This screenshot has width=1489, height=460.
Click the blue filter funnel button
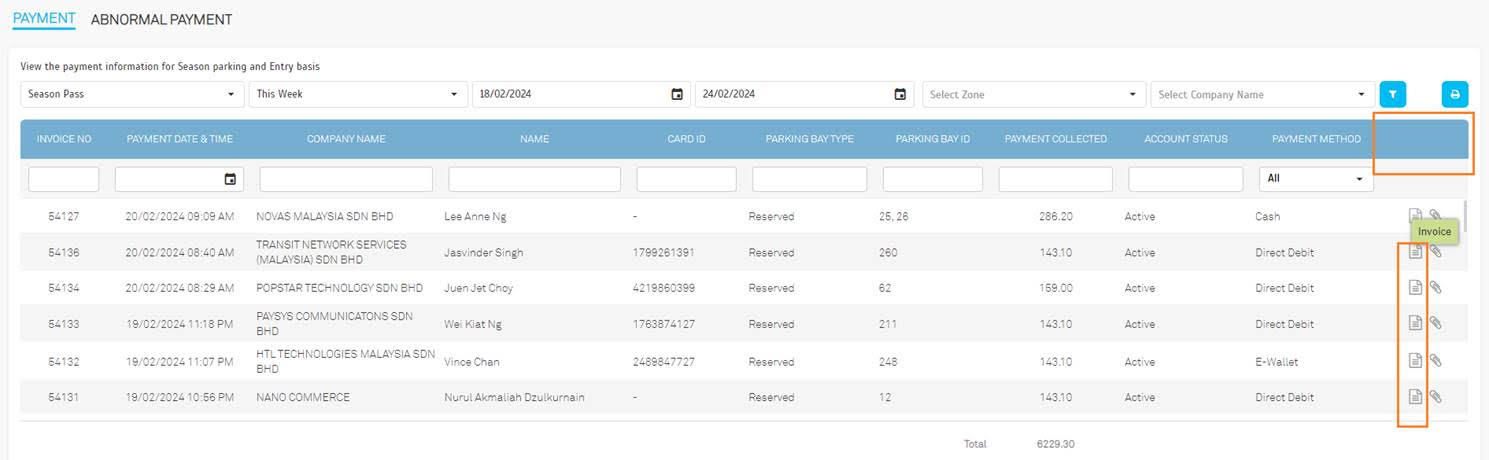(1392, 95)
